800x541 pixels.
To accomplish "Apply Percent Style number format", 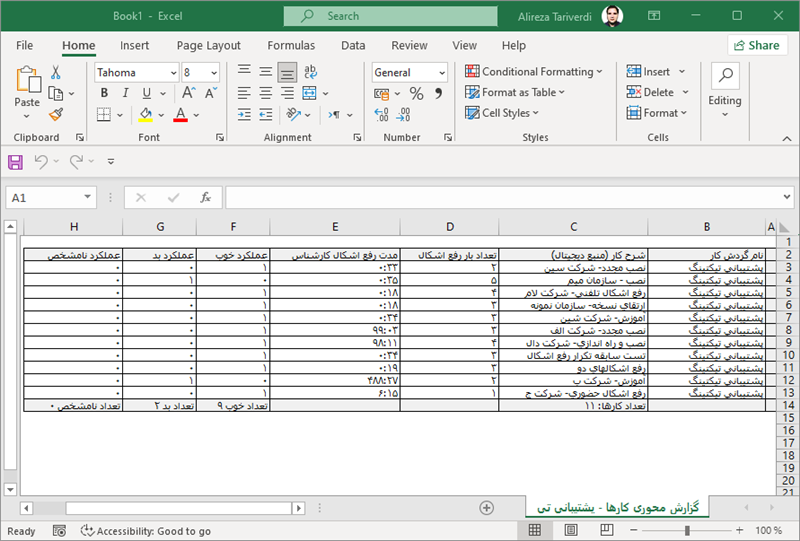I will [417, 93].
